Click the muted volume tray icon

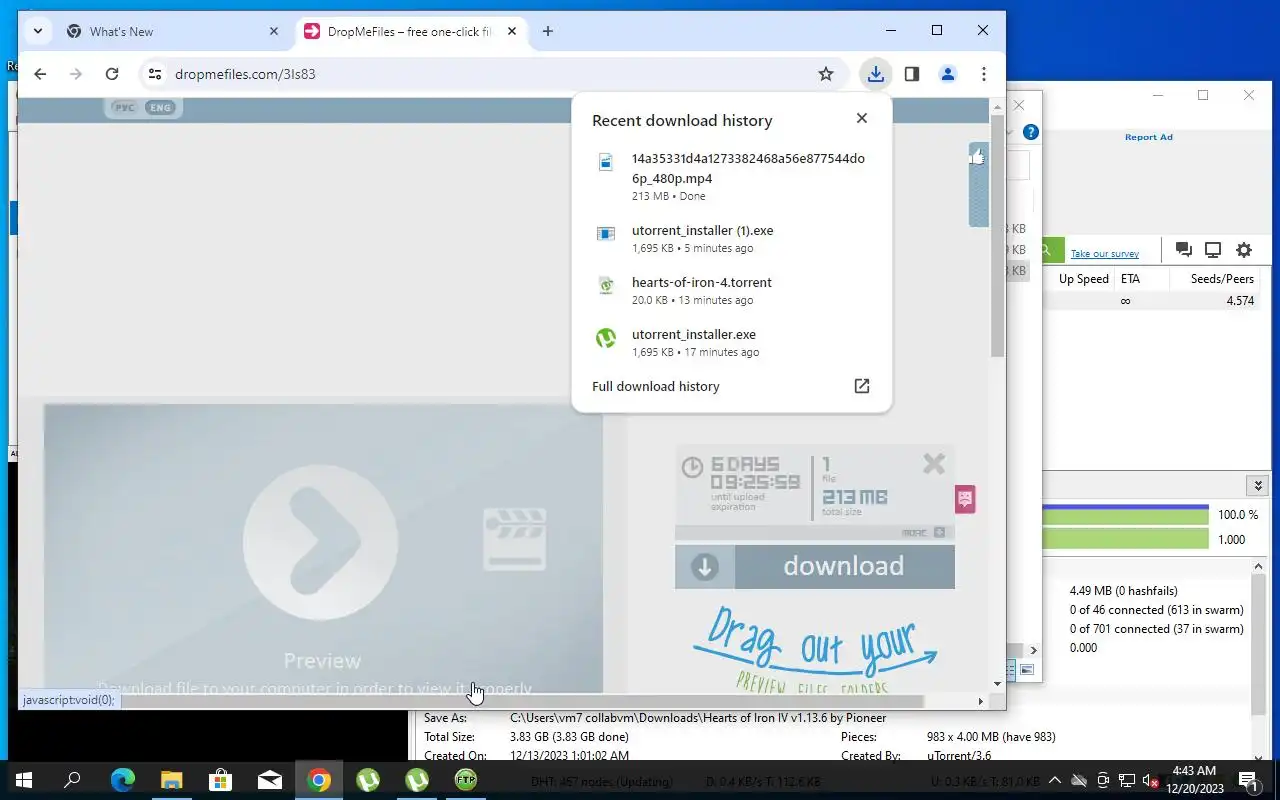pos(1150,780)
